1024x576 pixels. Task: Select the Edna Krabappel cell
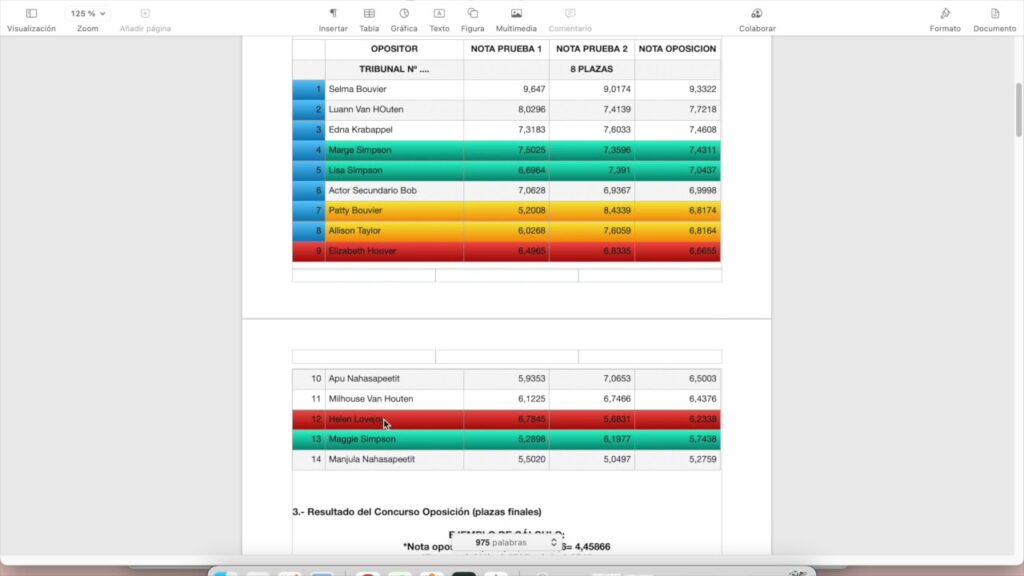pos(394,130)
